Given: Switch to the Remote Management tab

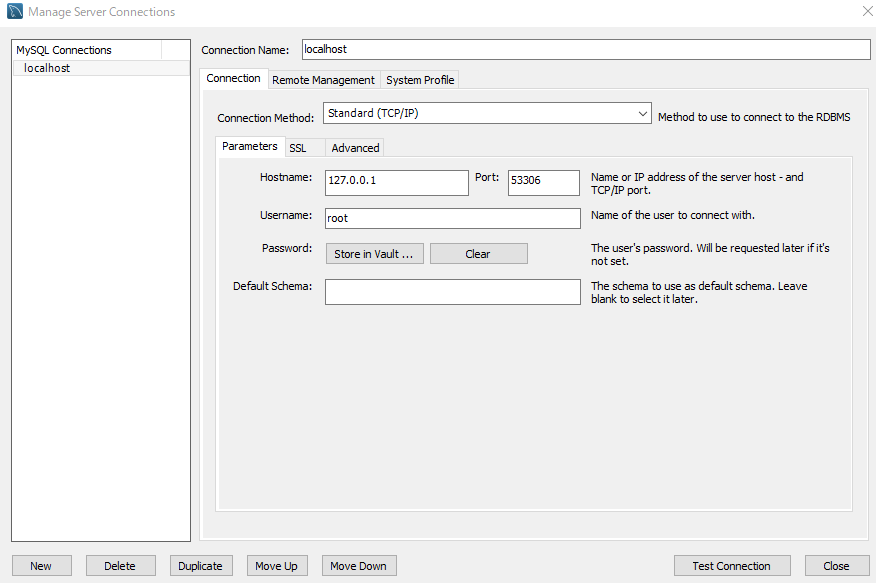Looking at the screenshot, I should pos(321,80).
